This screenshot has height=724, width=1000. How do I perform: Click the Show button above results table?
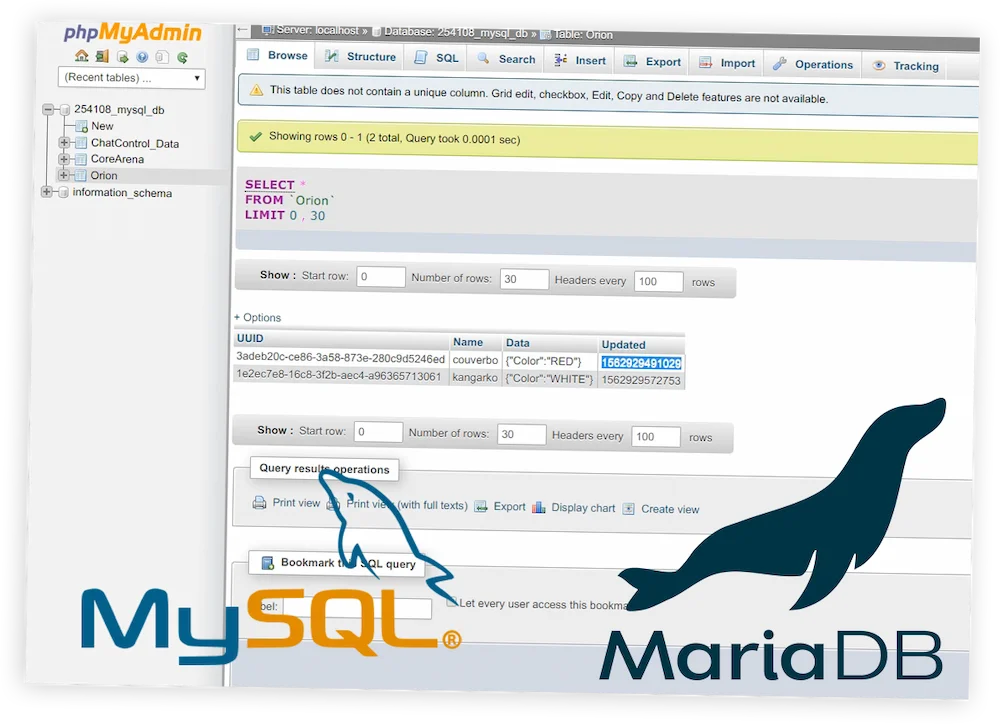click(277, 275)
